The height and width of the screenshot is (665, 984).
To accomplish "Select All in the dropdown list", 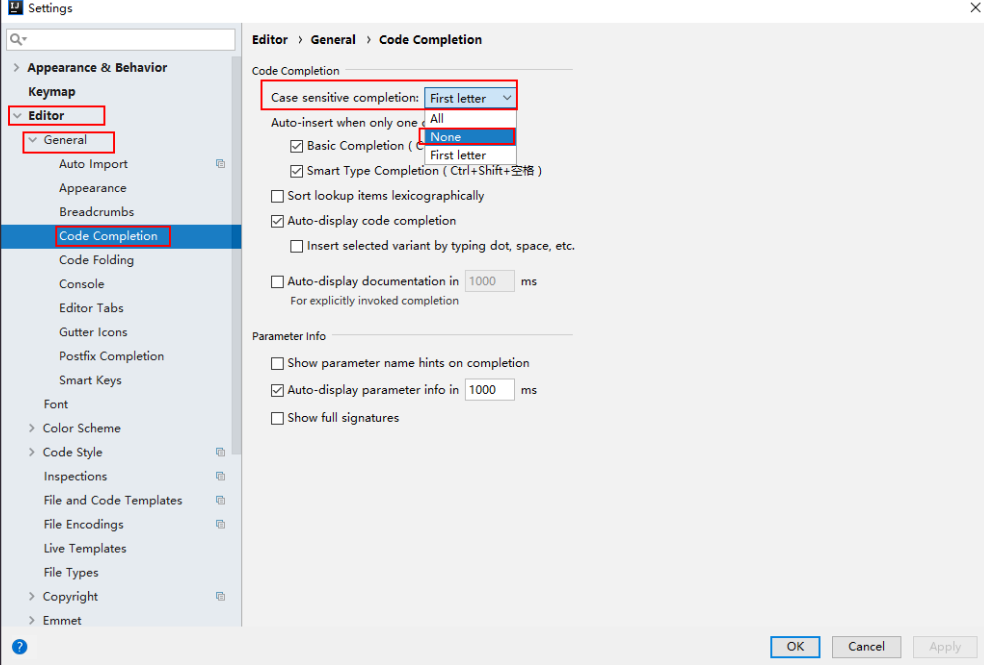I will click(x=470, y=119).
